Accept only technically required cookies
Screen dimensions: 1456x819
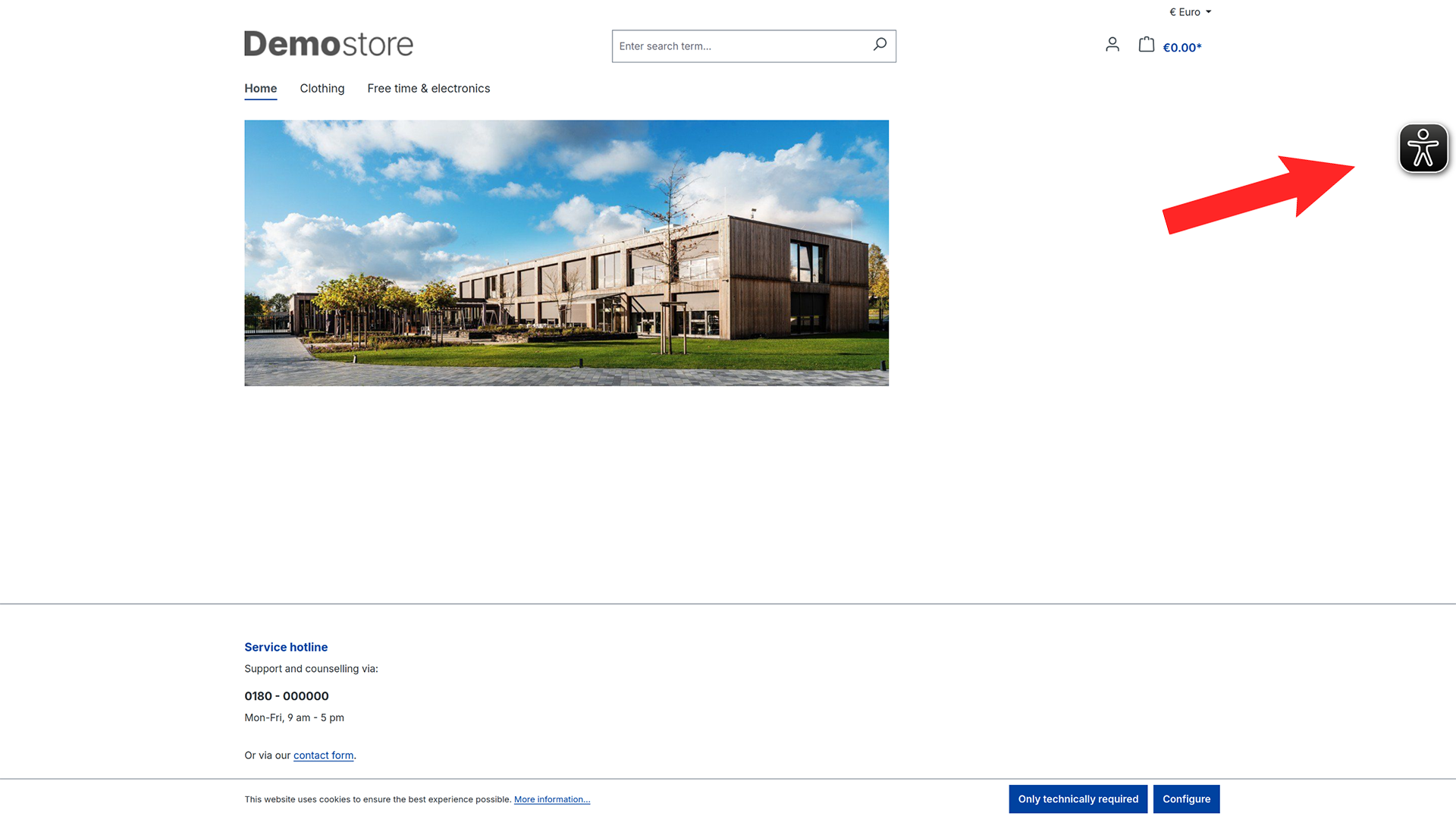pyautogui.click(x=1078, y=799)
